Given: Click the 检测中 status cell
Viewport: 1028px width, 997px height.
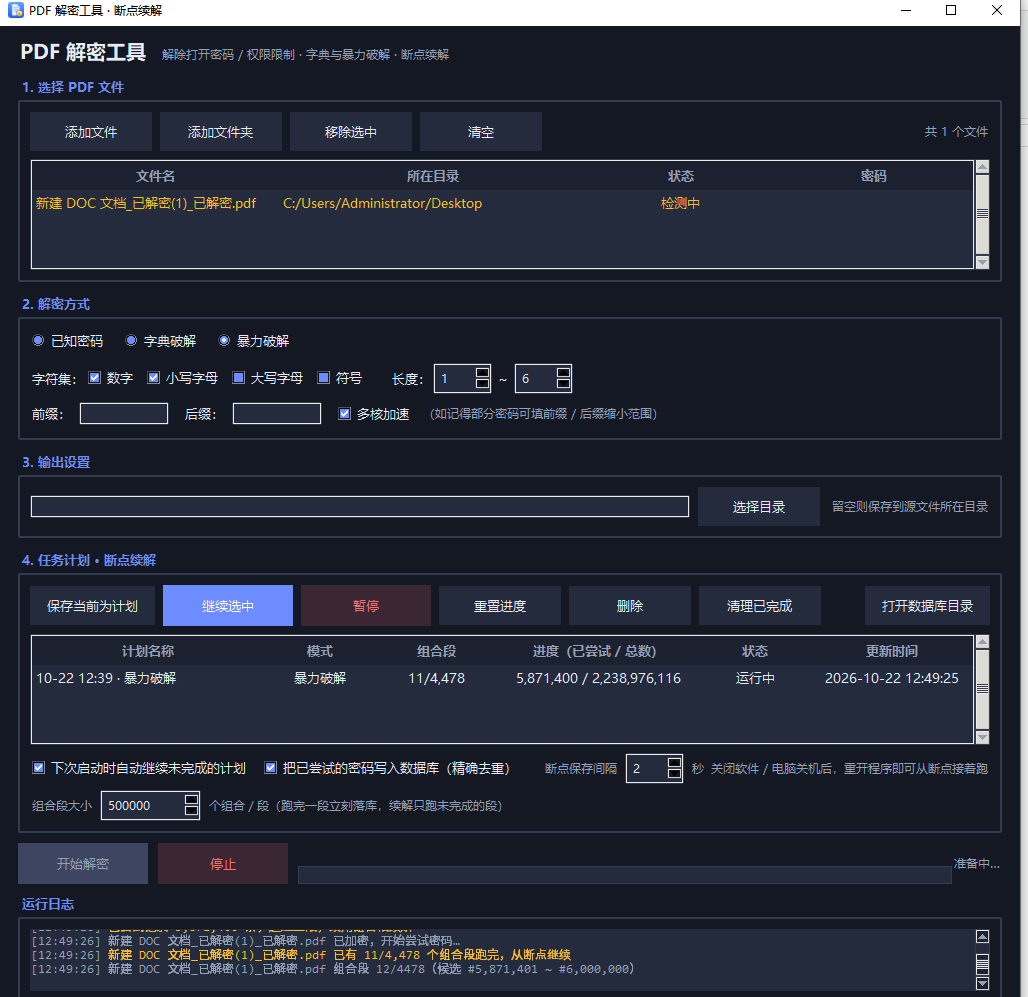Looking at the screenshot, I should [680, 203].
